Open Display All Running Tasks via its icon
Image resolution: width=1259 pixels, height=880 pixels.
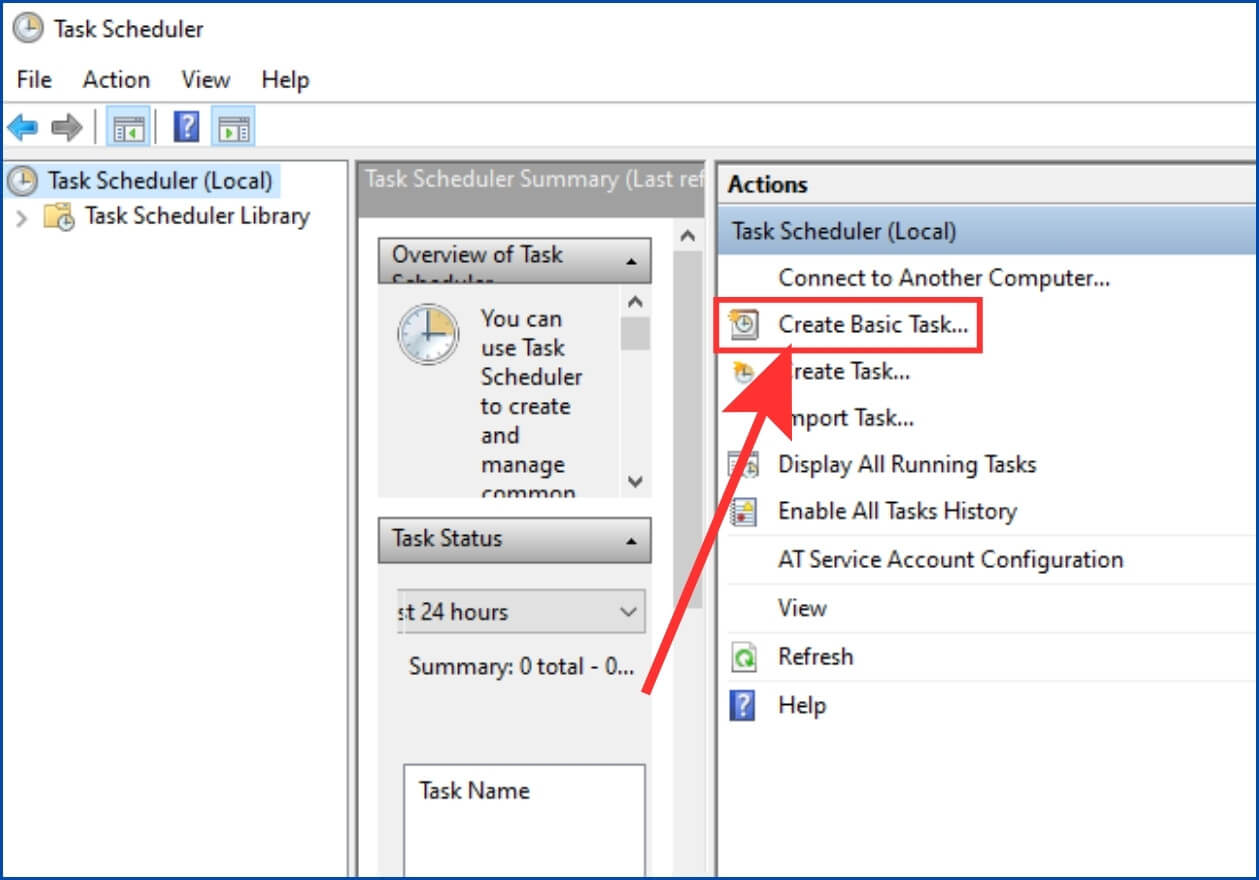(x=745, y=464)
